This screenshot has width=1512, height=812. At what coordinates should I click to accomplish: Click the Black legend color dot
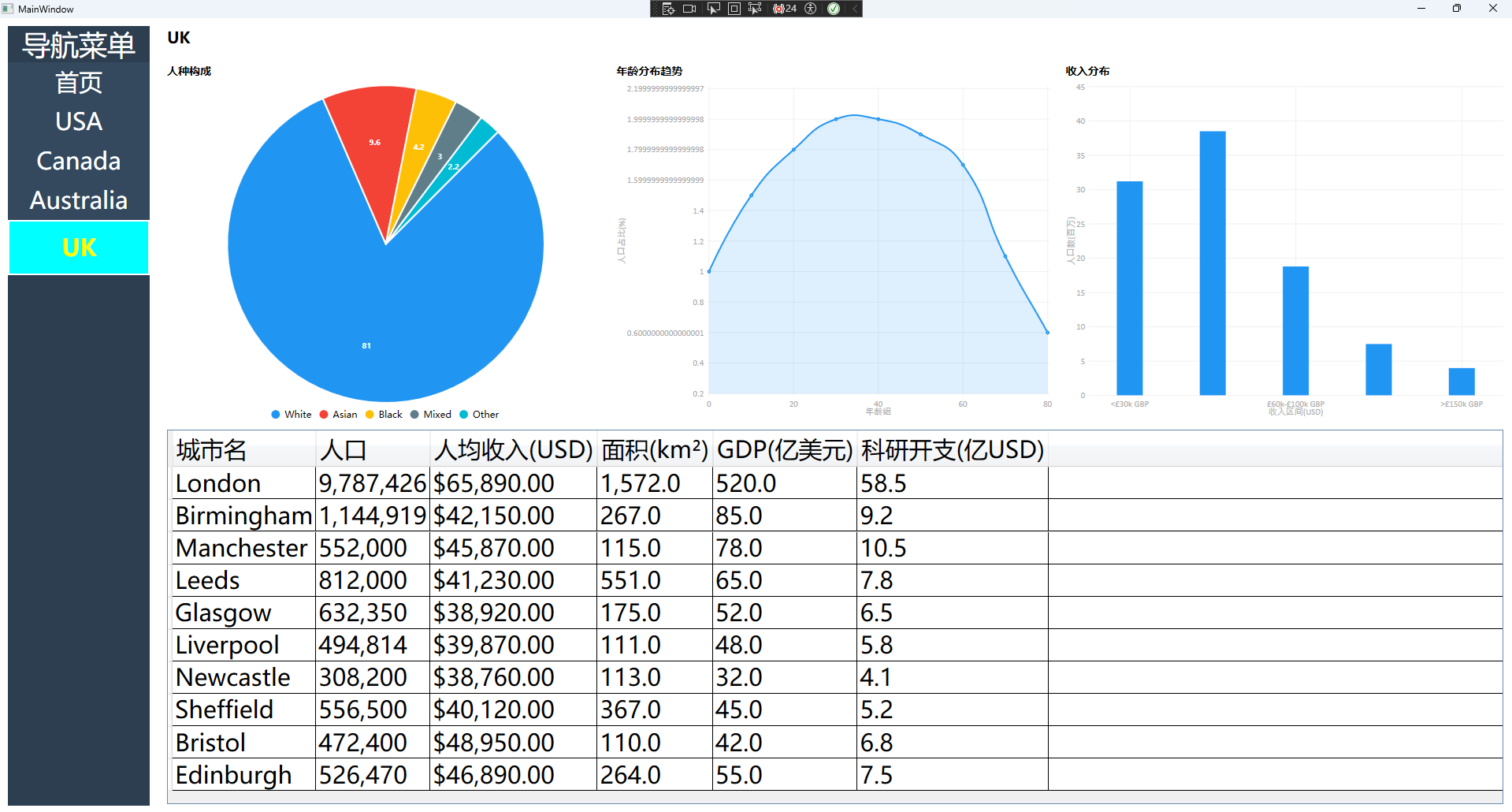pyautogui.click(x=370, y=415)
